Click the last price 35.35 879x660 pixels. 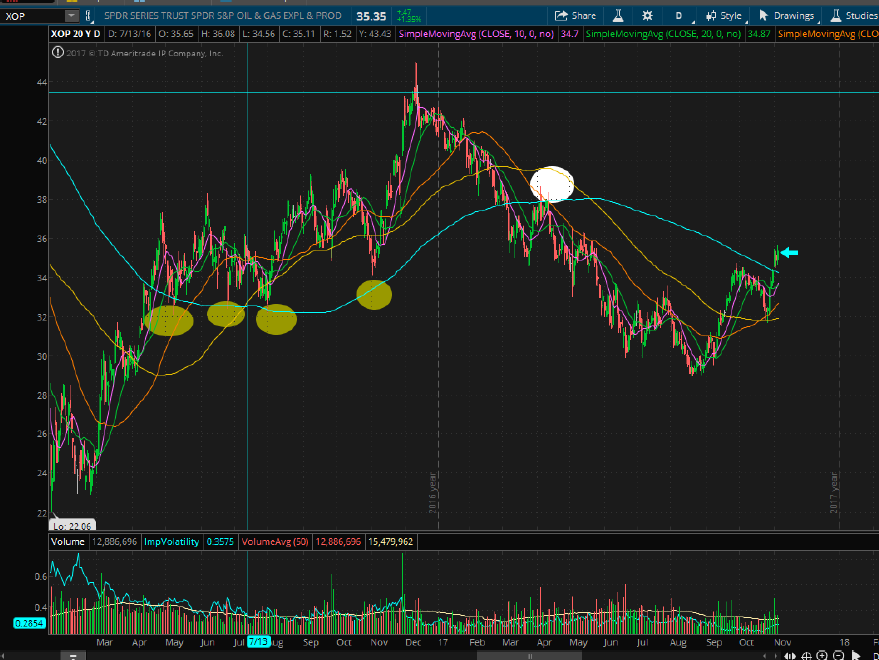pos(371,16)
